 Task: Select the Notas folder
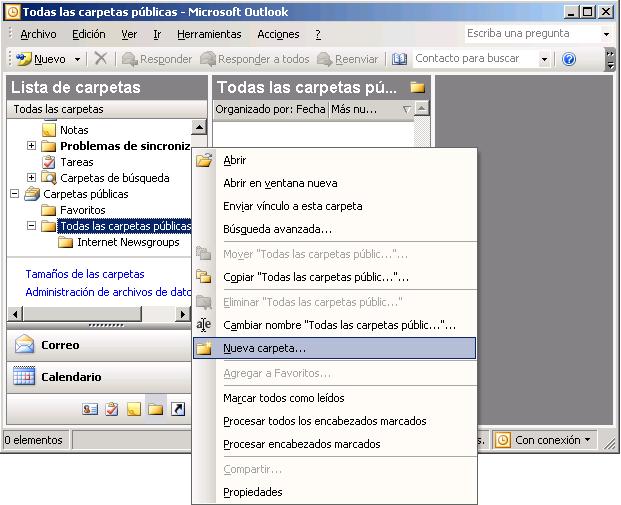point(74,130)
